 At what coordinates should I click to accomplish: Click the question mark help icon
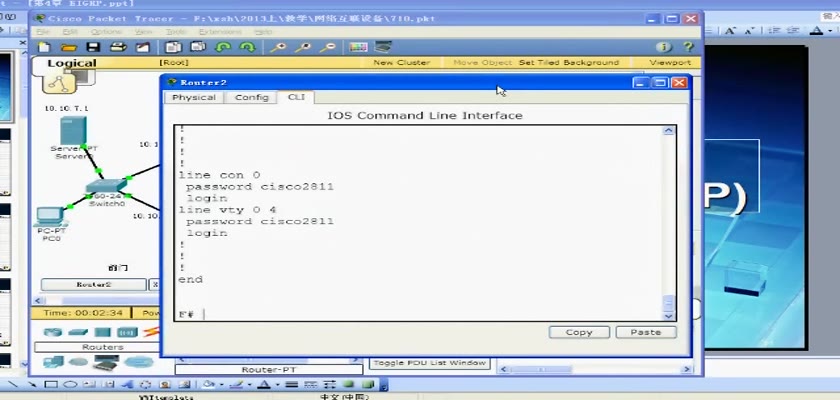(688, 47)
